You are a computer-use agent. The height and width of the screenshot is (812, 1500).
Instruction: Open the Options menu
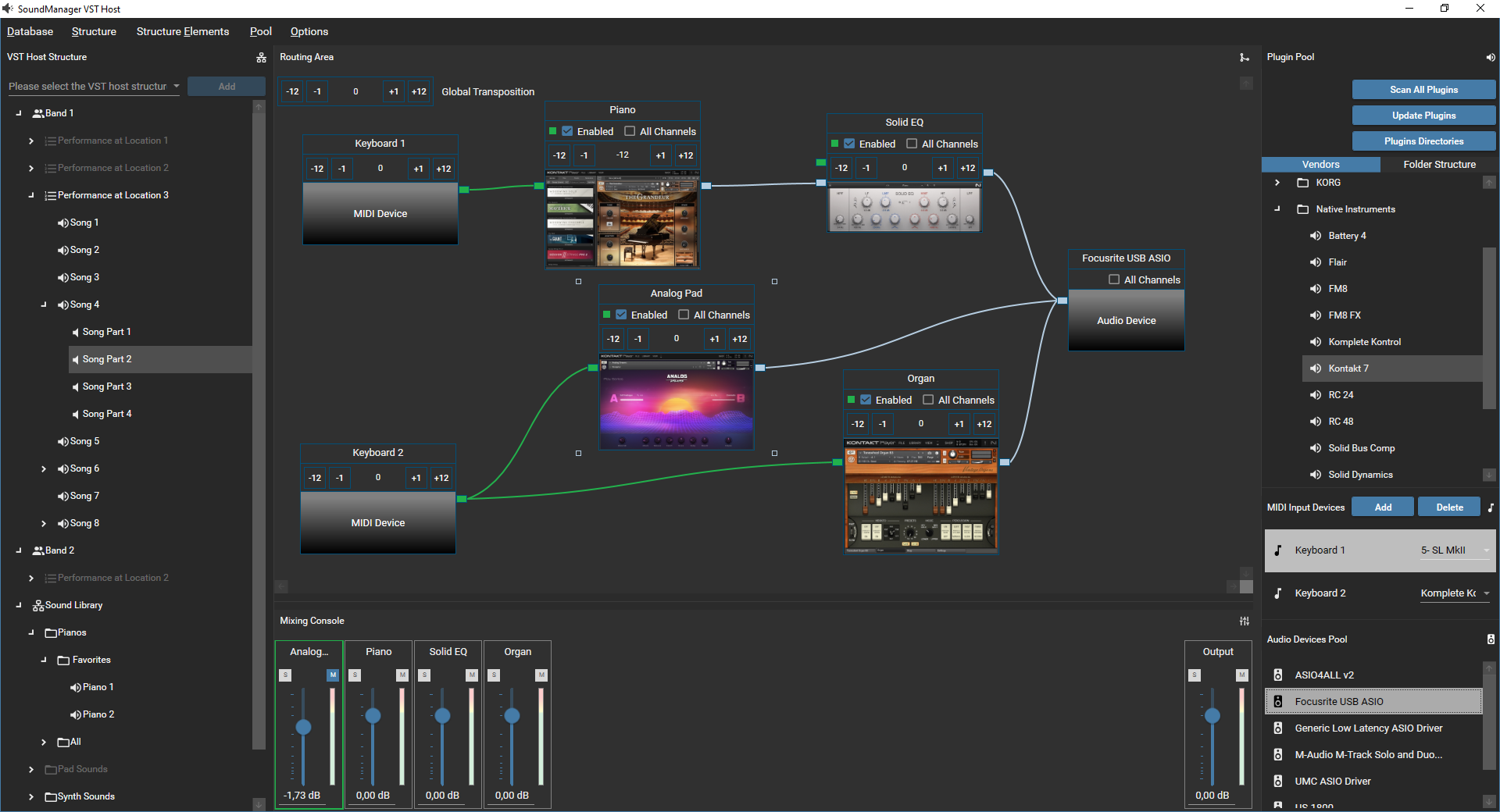point(309,31)
